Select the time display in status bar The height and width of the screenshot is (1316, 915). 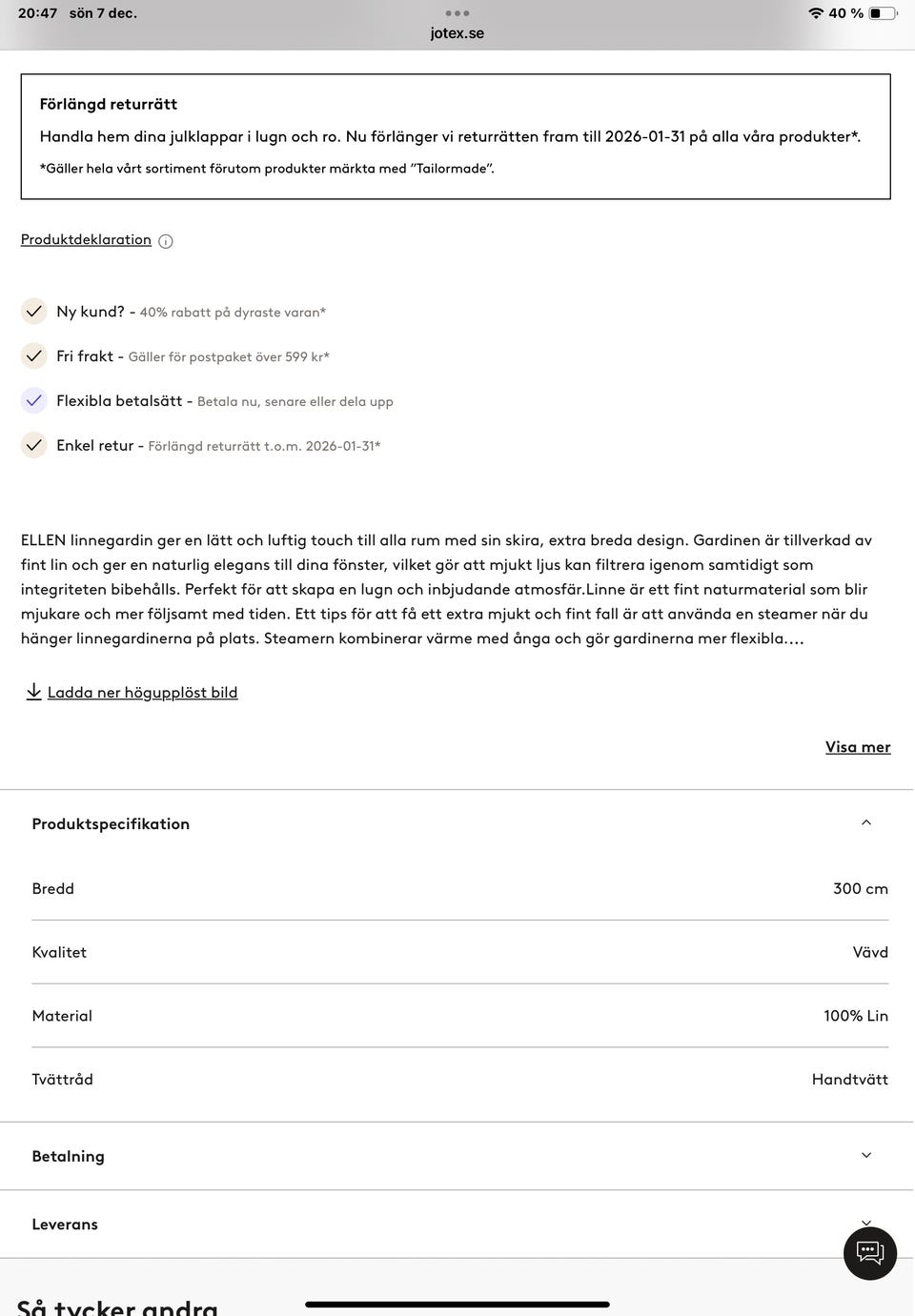pos(35,13)
